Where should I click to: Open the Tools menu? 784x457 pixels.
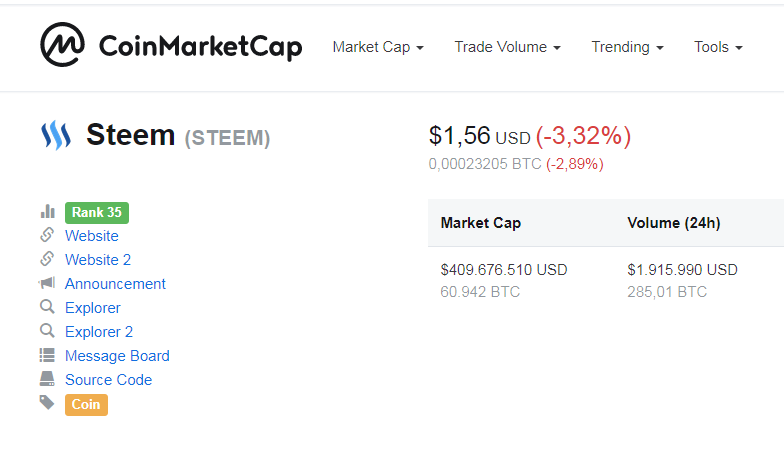coord(718,47)
